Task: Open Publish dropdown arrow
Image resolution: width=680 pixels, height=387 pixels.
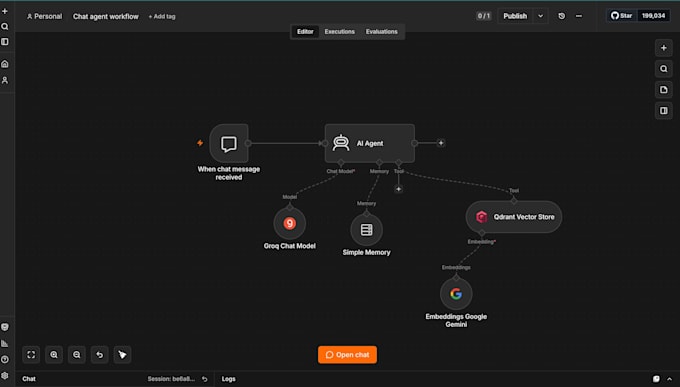Action: coord(540,16)
